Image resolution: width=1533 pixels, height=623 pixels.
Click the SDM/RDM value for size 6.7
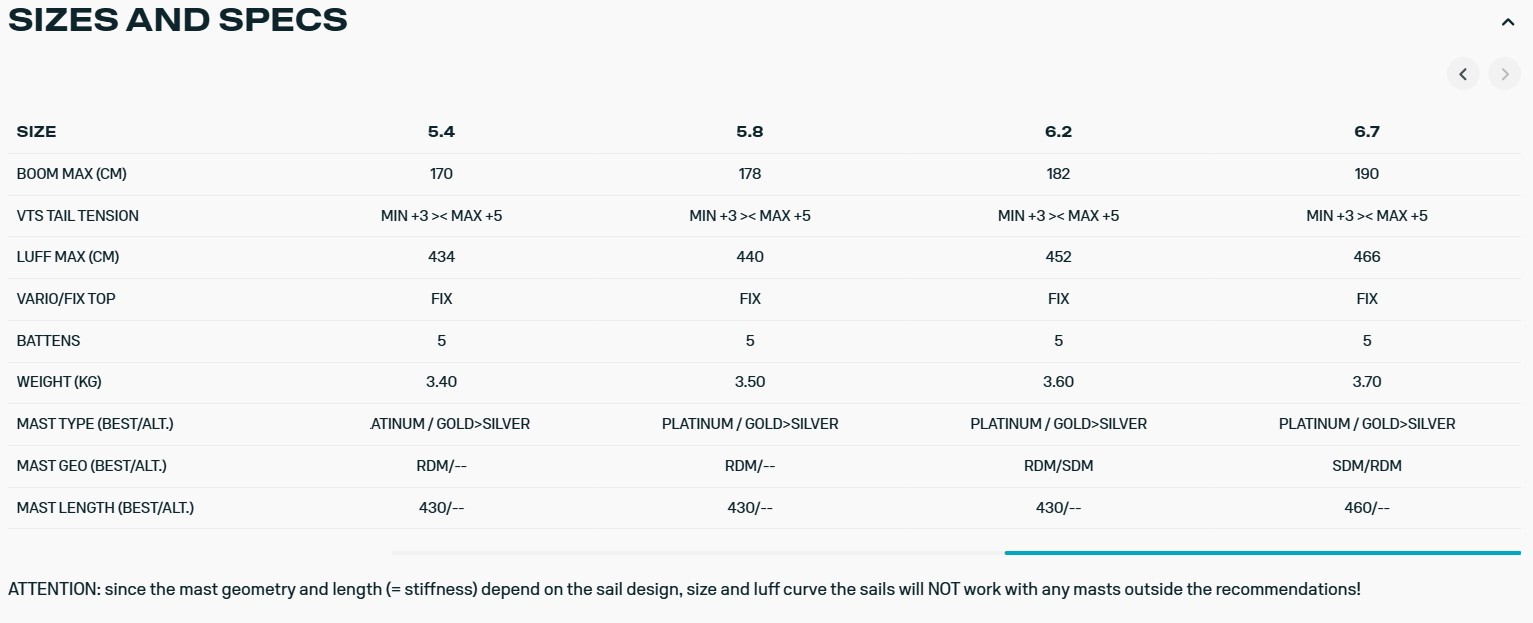tap(1367, 466)
